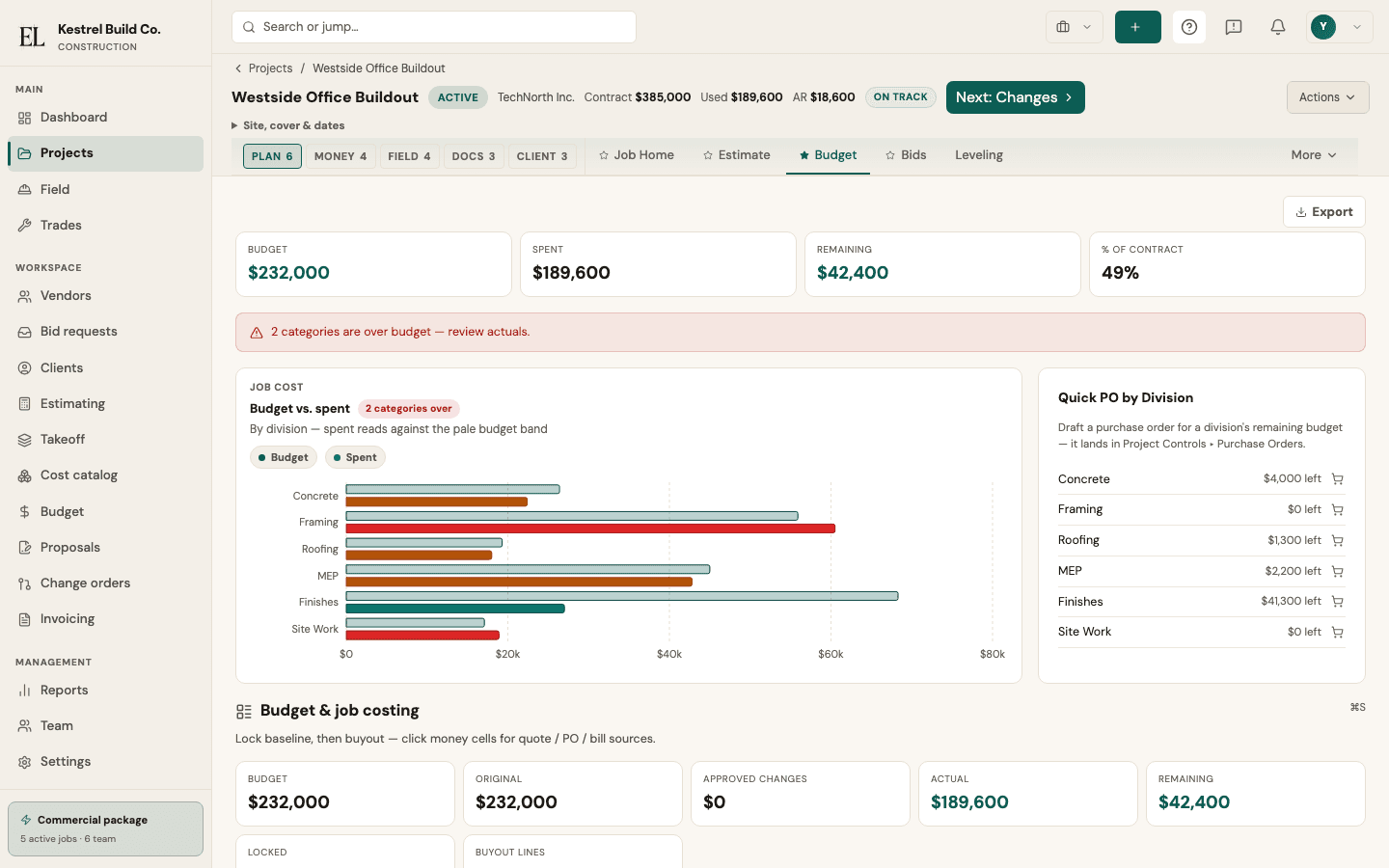This screenshot has height=868, width=1389.
Task: Select Projects in the sidebar
Action: tap(105, 153)
